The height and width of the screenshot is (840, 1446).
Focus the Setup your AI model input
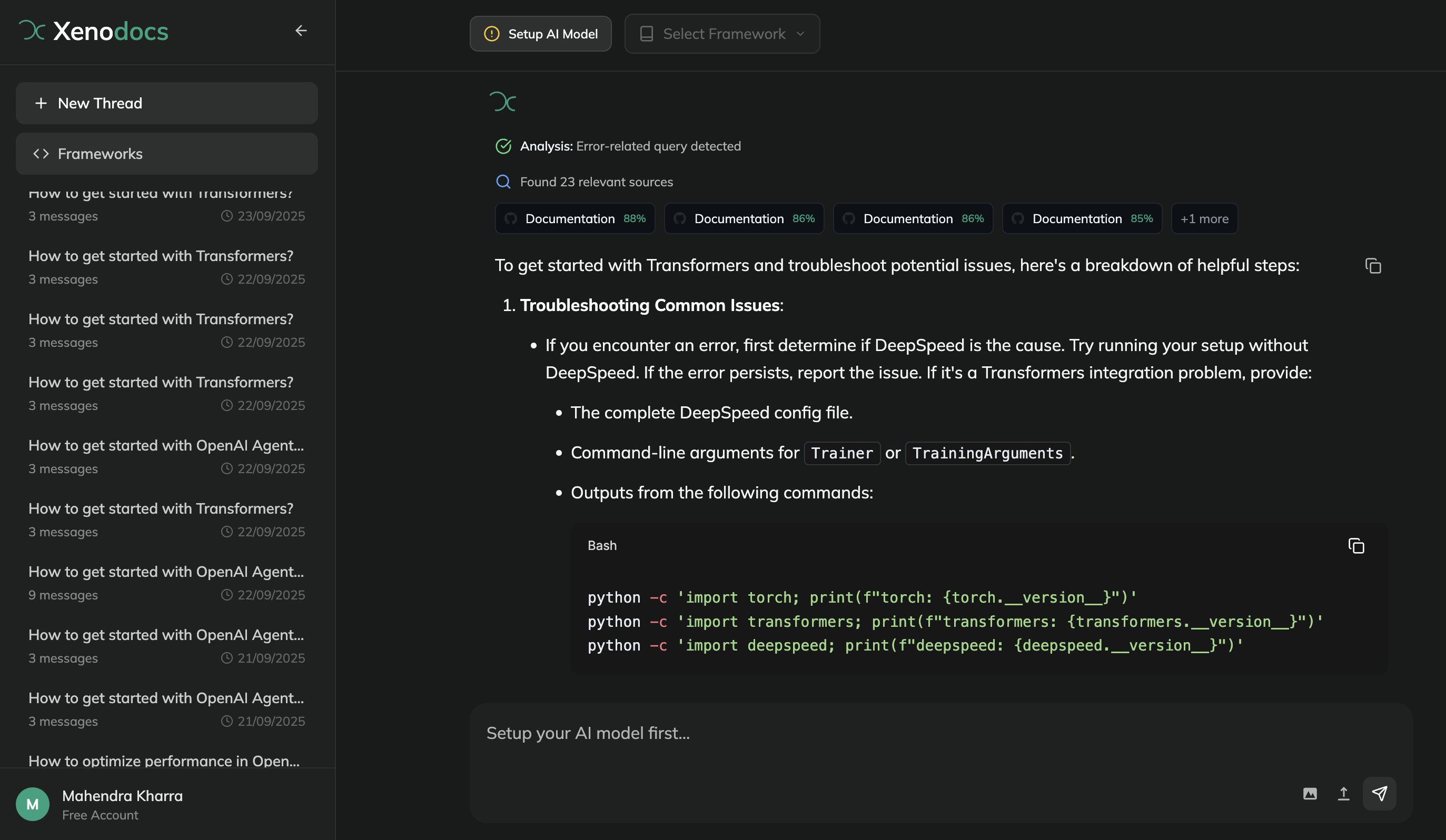pos(861,733)
